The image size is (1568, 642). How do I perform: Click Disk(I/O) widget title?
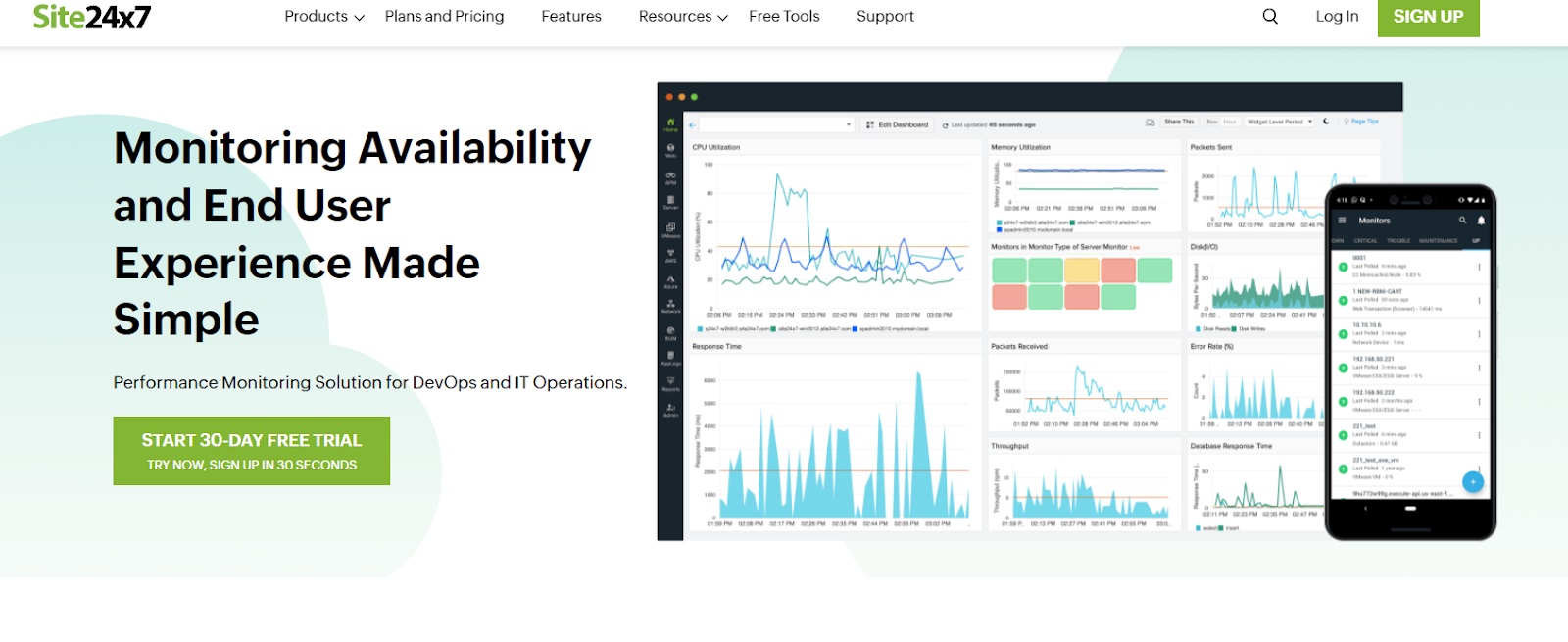tap(1203, 247)
